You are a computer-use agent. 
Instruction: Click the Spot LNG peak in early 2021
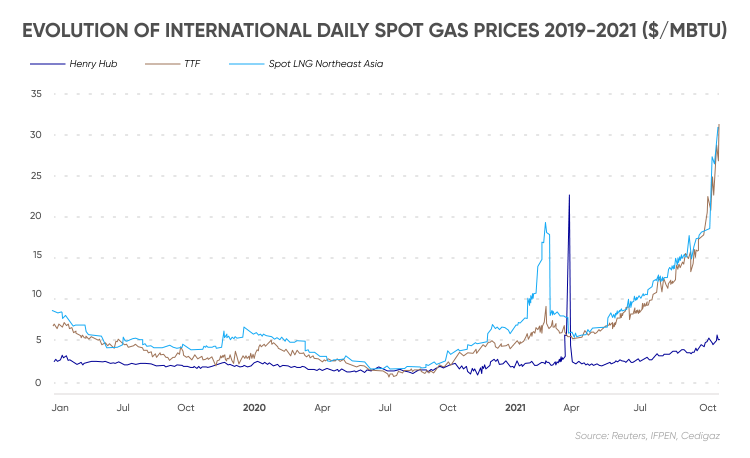[x=545, y=223]
